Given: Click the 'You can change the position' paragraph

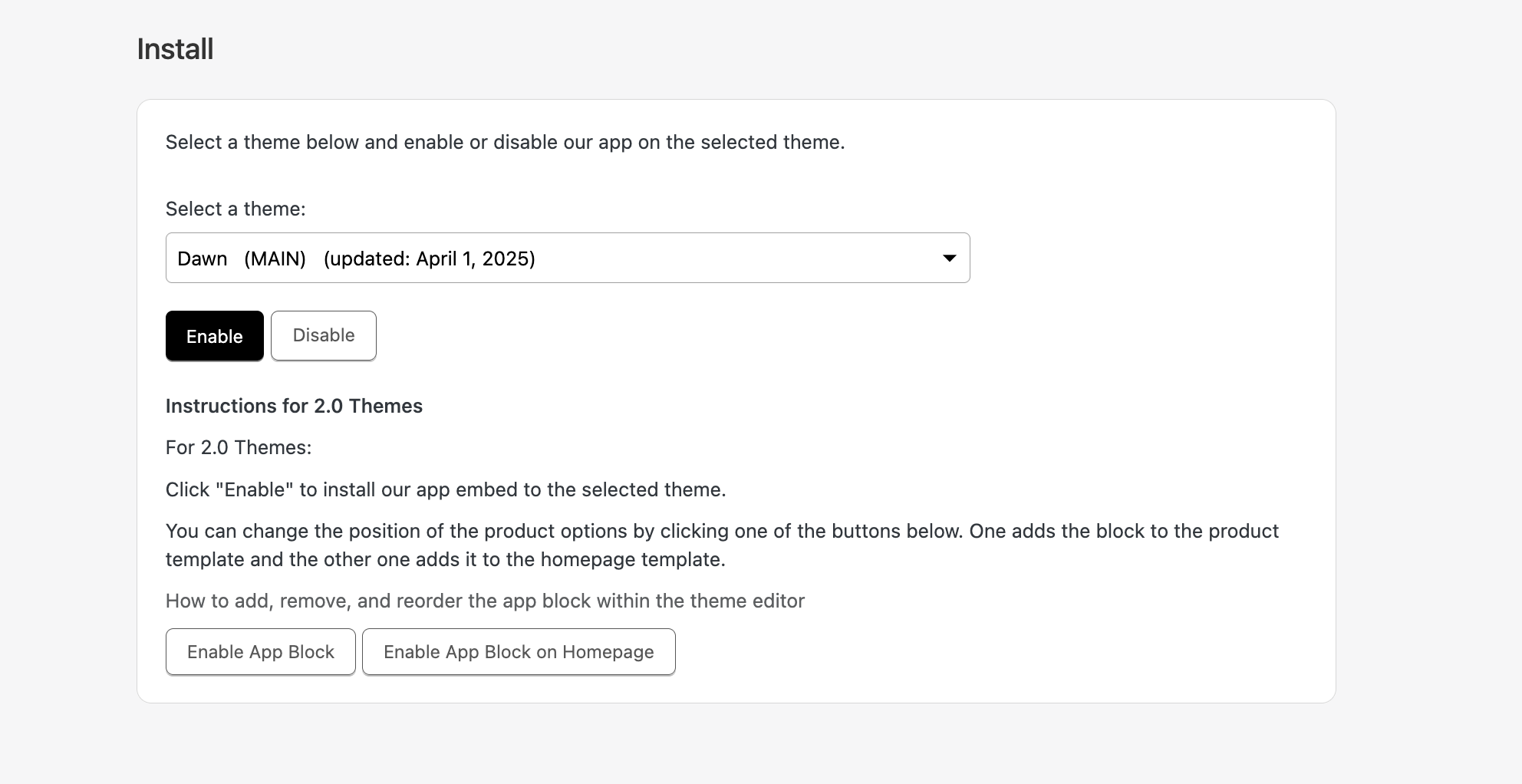Looking at the screenshot, I should 722,545.
